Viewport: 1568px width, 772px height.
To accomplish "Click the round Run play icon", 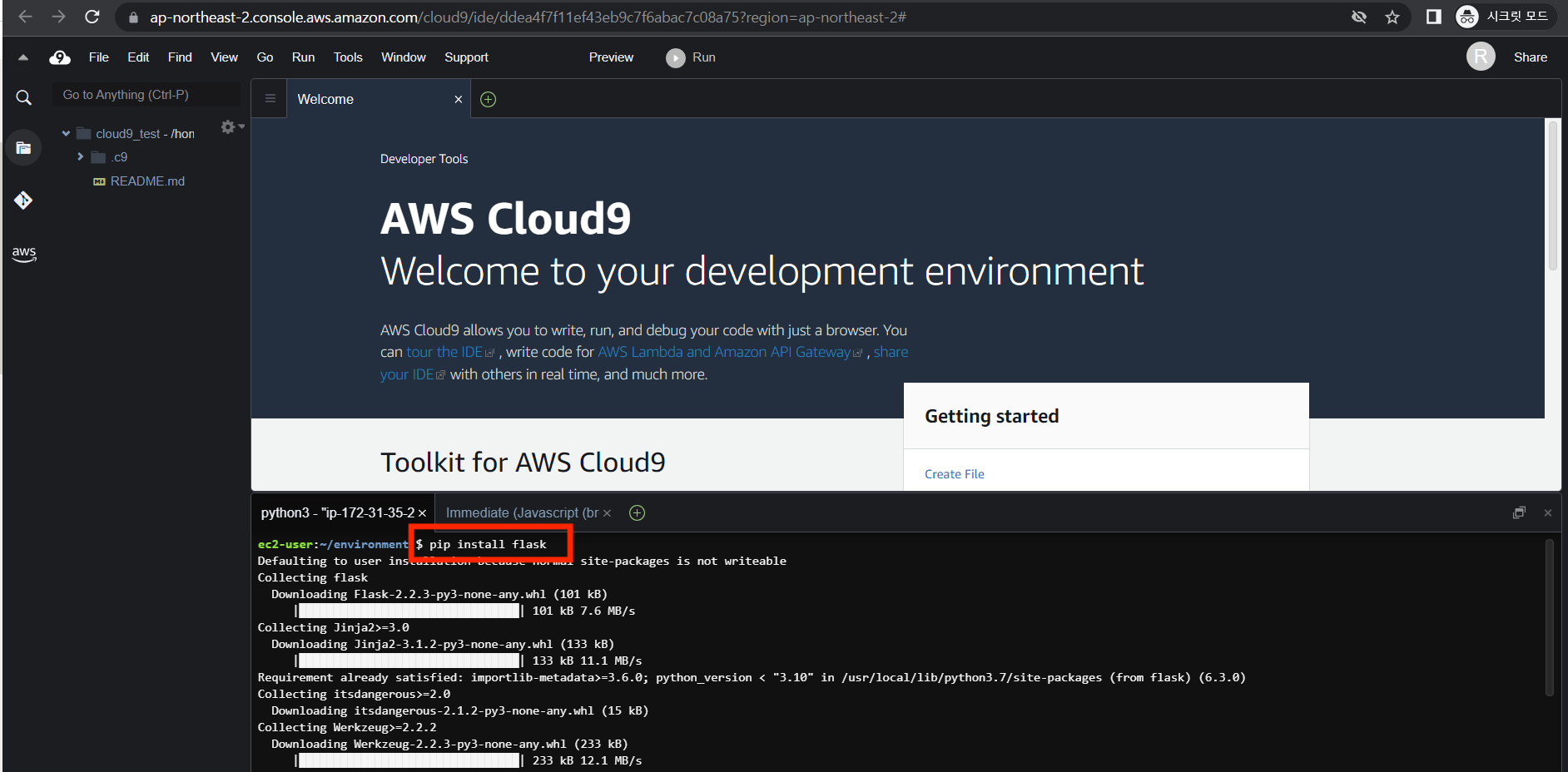I will click(676, 57).
